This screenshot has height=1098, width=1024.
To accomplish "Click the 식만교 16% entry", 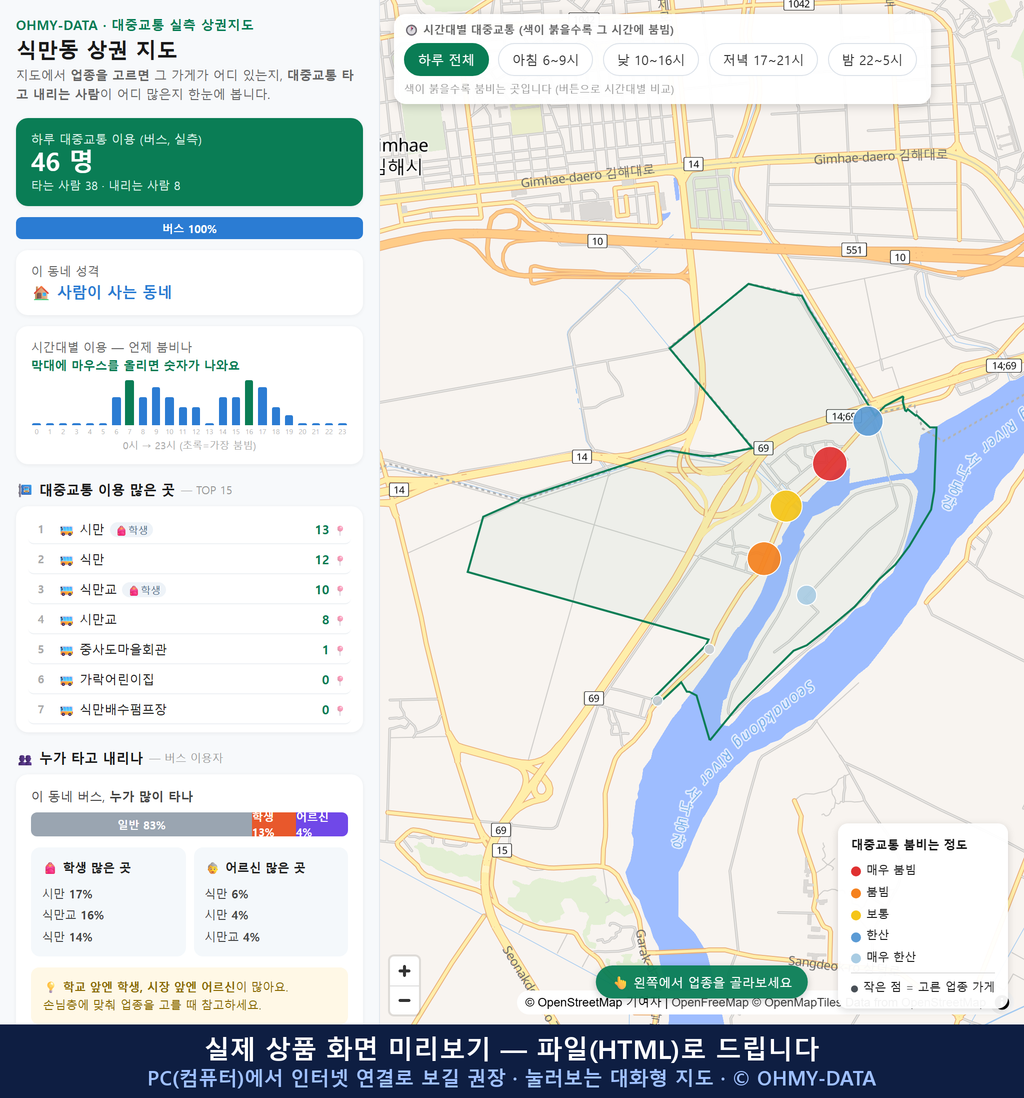I will pos(73,916).
